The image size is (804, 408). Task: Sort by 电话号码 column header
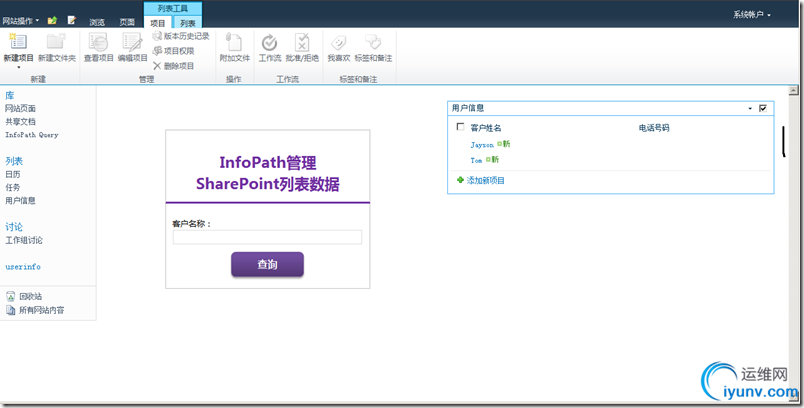tap(654, 128)
